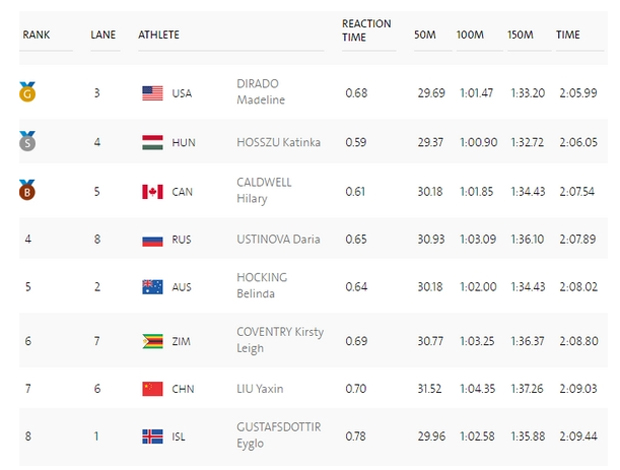Click the China flag icon
The image size is (620, 470).
(152, 388)
